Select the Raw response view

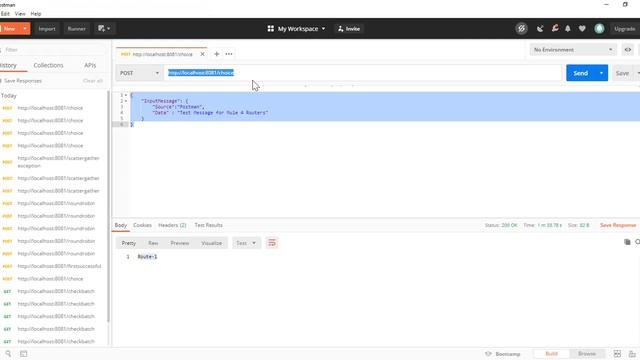pyautogui.click(x=153, y=243)
